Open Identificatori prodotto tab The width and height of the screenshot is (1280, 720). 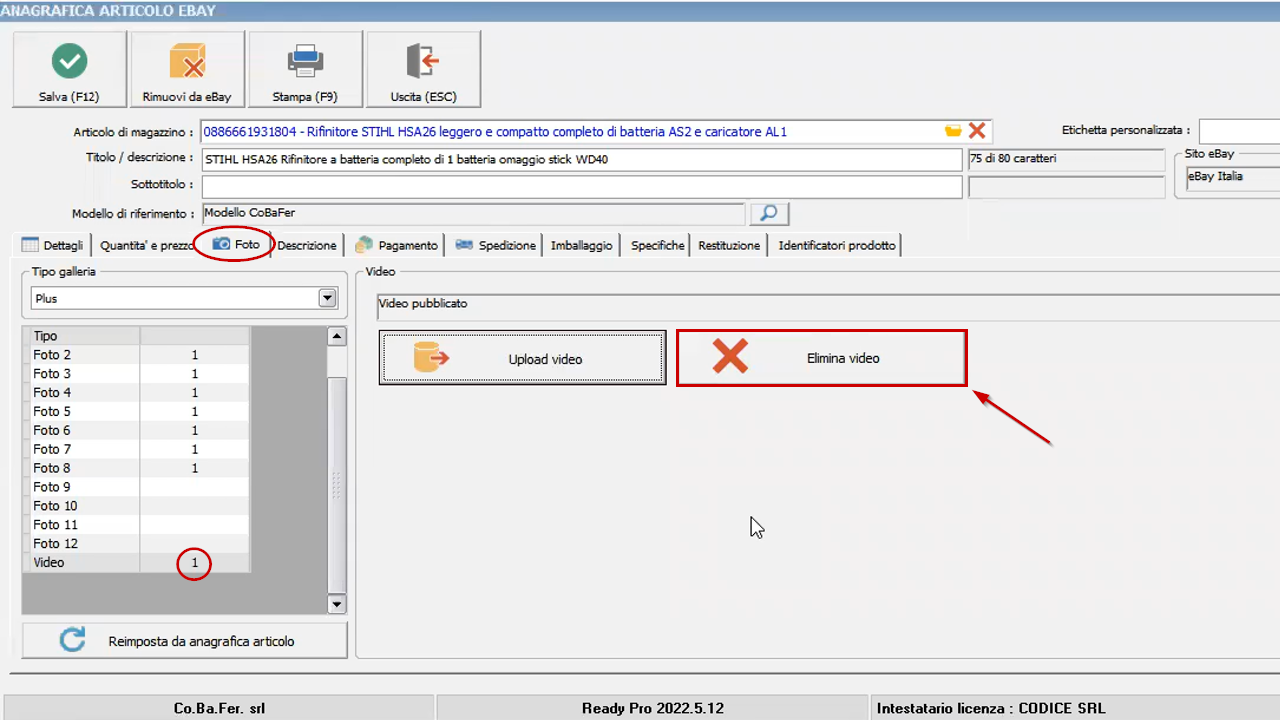(836, 245)
